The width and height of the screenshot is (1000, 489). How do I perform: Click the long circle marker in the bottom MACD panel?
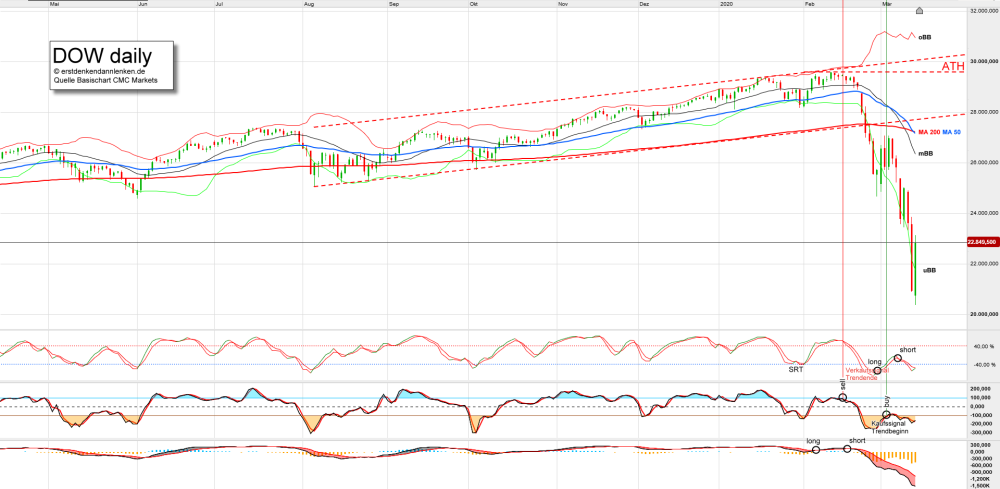tap(816, 450)
